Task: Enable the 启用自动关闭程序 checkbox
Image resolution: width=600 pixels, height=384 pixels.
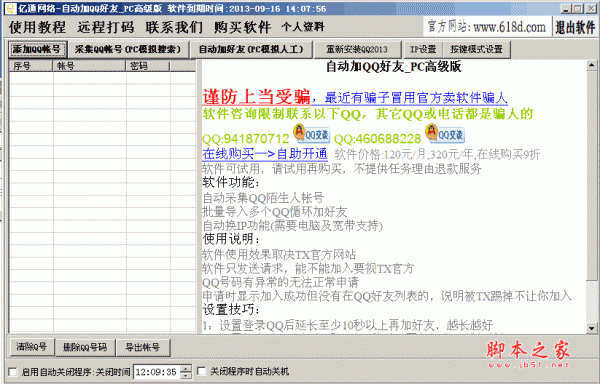Action: (x=13, y=372)
